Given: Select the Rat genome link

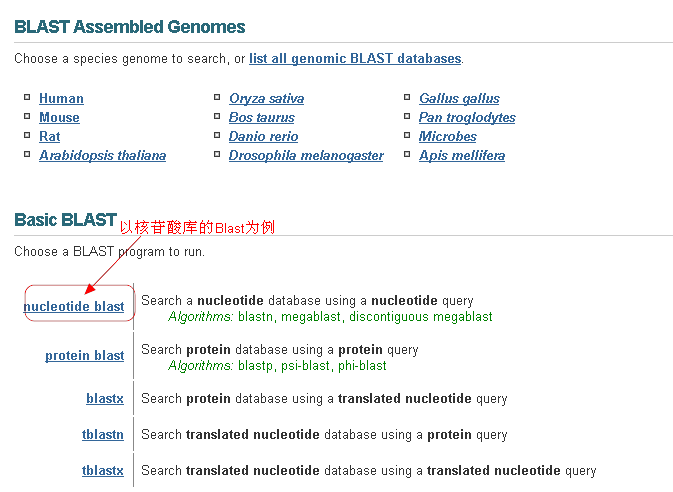Looking at the screenshot, I should point(50,137).
